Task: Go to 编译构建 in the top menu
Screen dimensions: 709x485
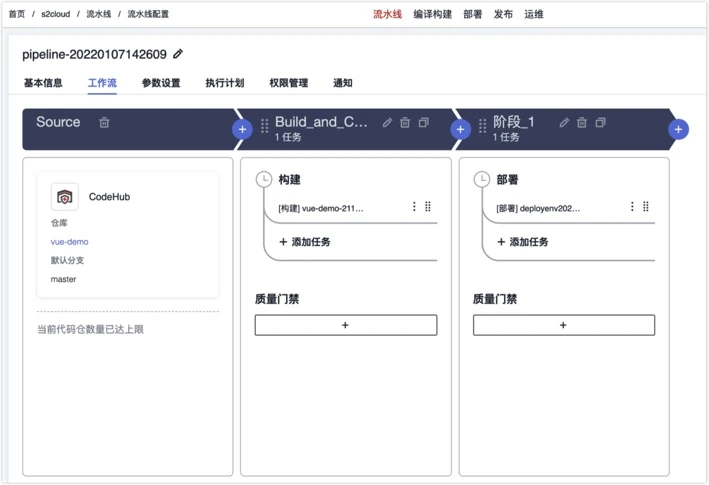Action: (433, 14)
